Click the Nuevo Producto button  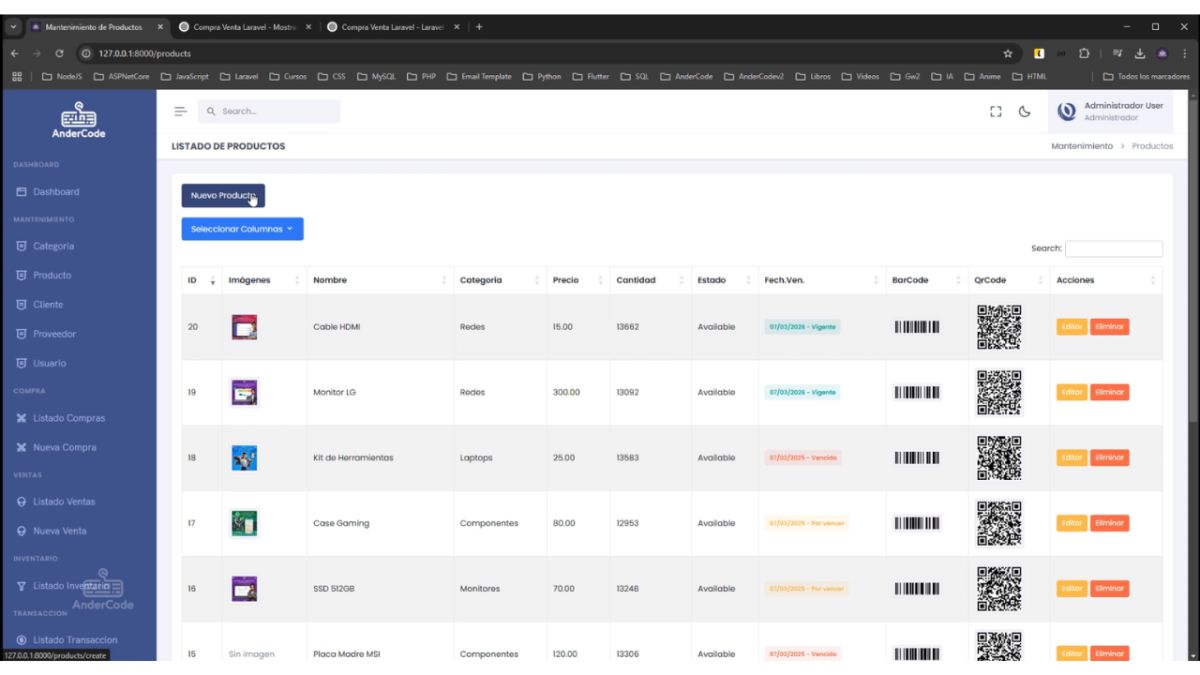tap(223, 196)
